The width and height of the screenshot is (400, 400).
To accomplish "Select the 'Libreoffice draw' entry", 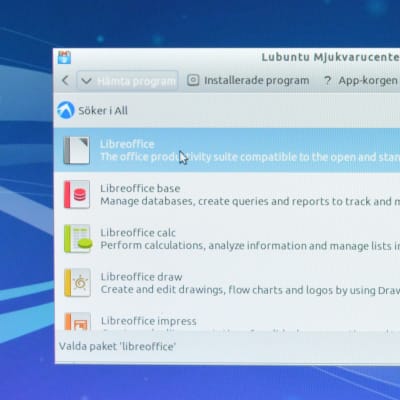I will click(x=141, y=277).
